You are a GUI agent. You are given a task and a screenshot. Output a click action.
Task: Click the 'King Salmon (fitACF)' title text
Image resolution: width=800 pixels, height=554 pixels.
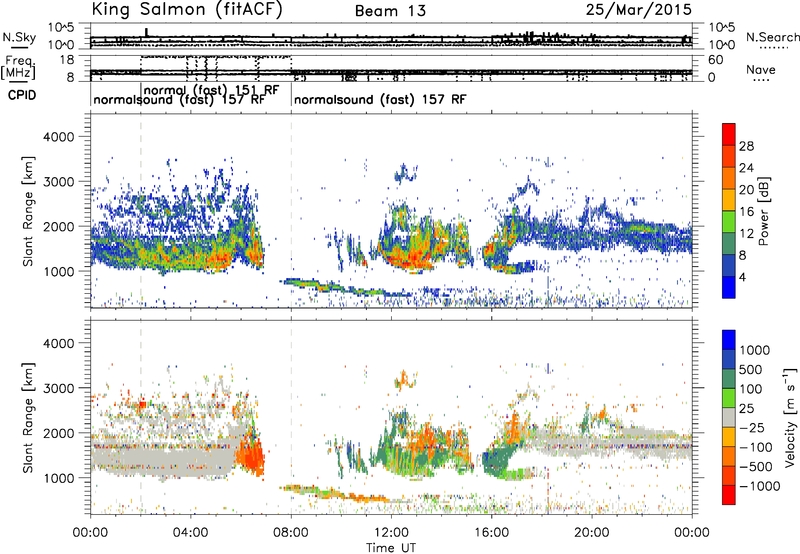pyautogui.click(x=187, y=9)
